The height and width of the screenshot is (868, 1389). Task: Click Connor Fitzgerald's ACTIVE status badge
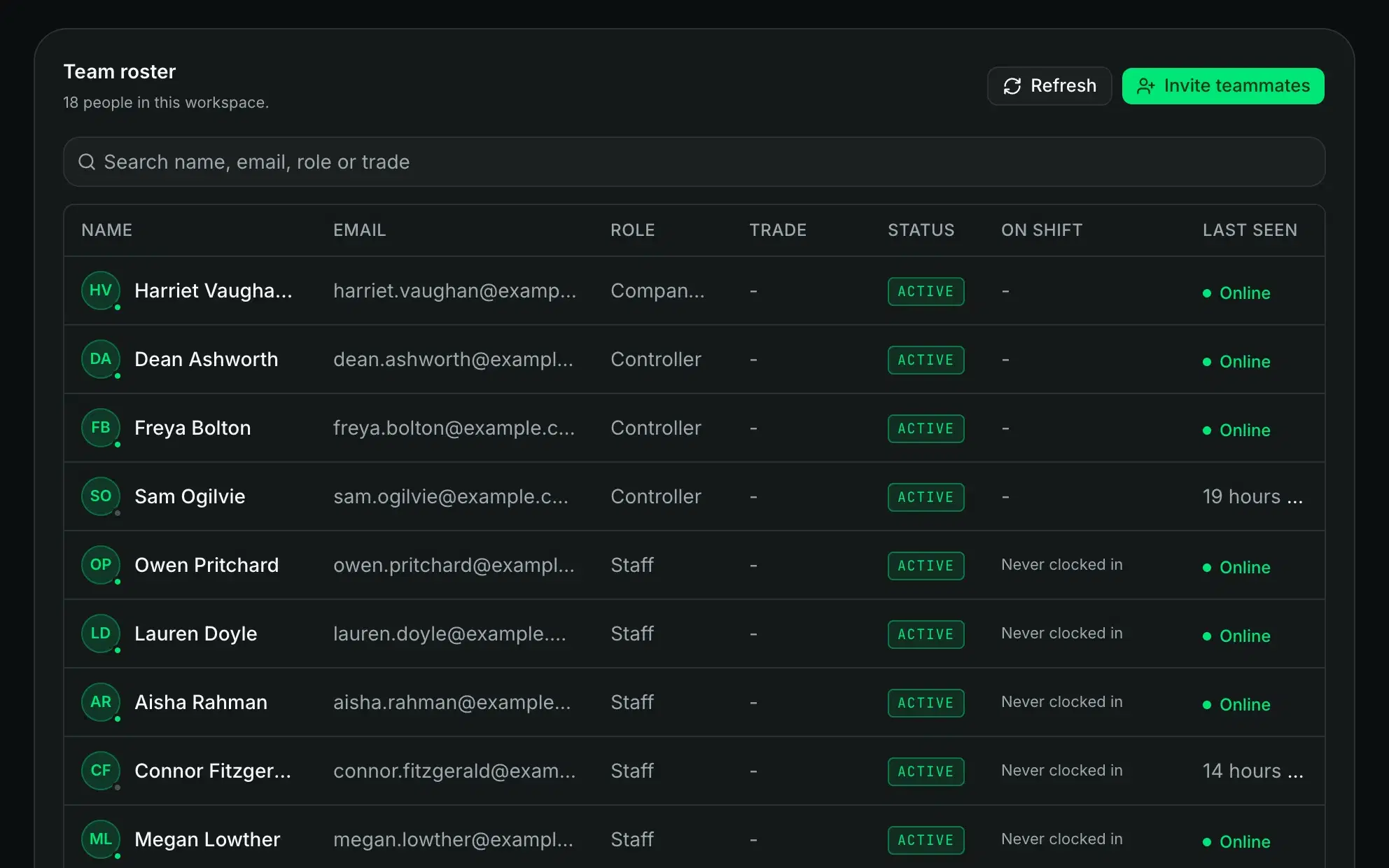[926, 771]
